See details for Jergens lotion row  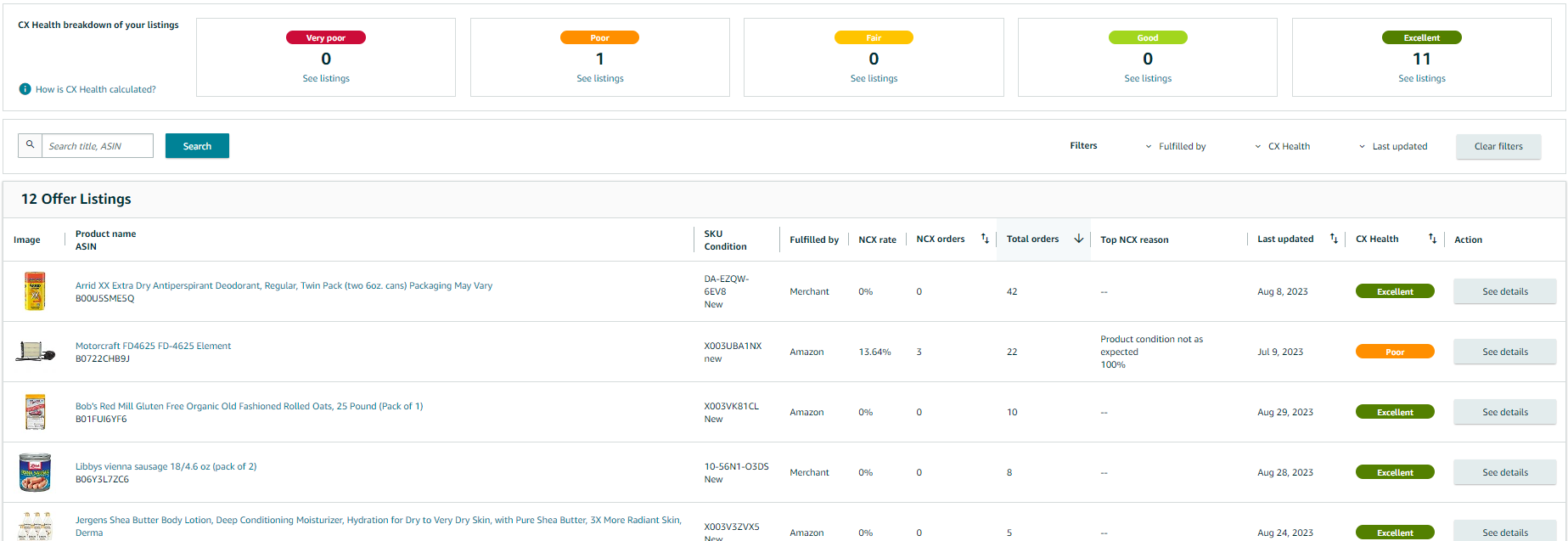tap(1505, 532)
